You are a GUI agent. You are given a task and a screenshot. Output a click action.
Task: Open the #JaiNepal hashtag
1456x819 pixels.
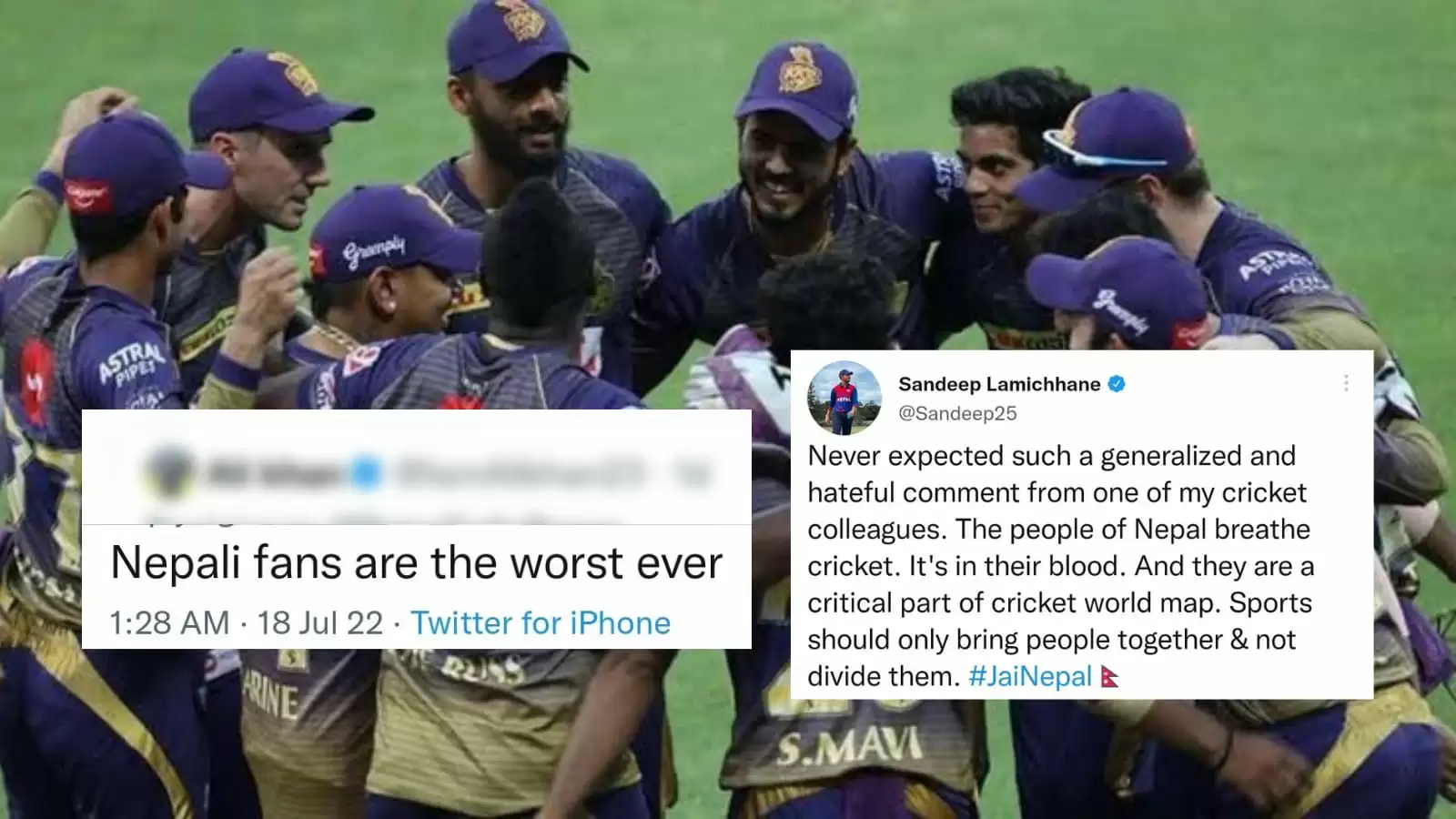click(1030, 677)
